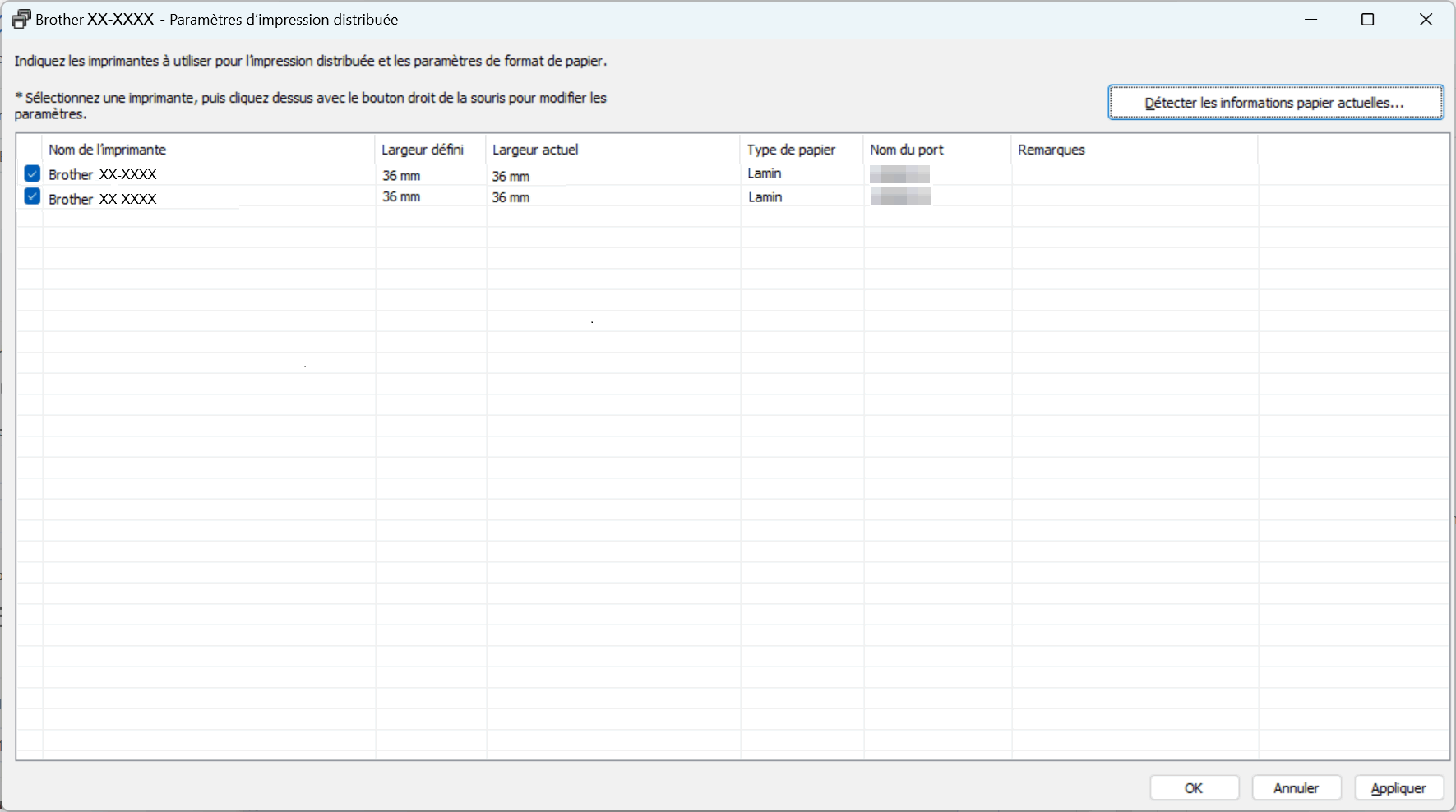1456x812 pixels.
Task: Select the second Brother XX-XXXX printer row name
Action: click(x=103, y=199)
